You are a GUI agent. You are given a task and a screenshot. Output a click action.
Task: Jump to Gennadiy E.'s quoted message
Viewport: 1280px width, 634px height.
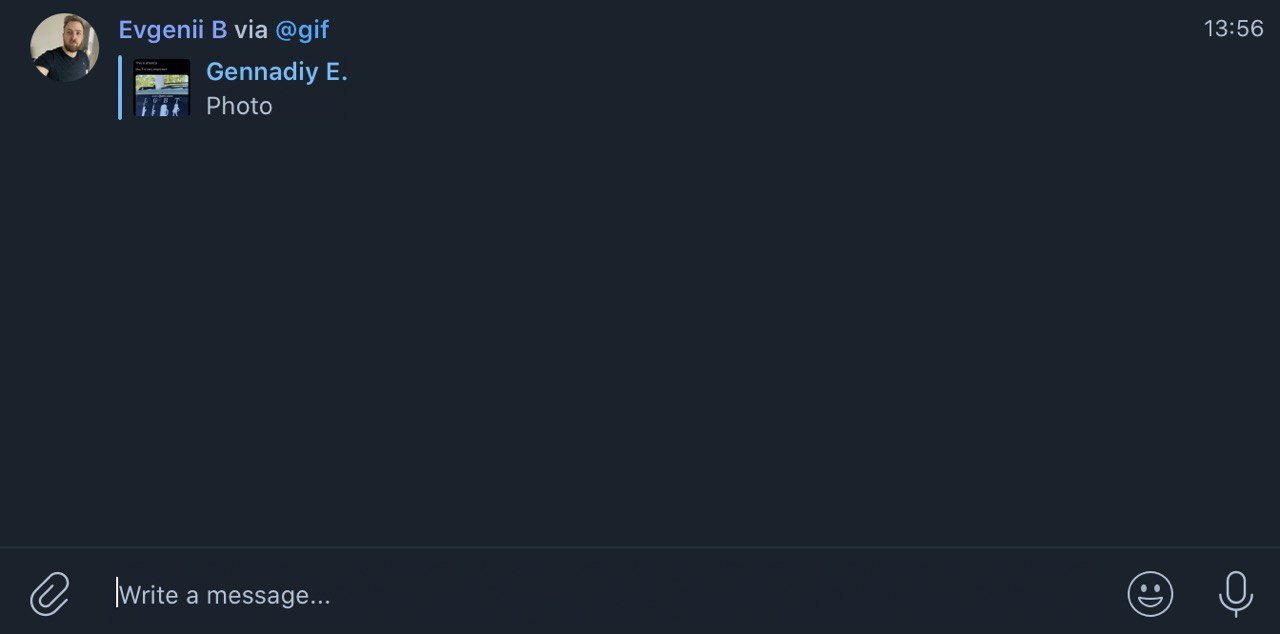pos(277,72)
